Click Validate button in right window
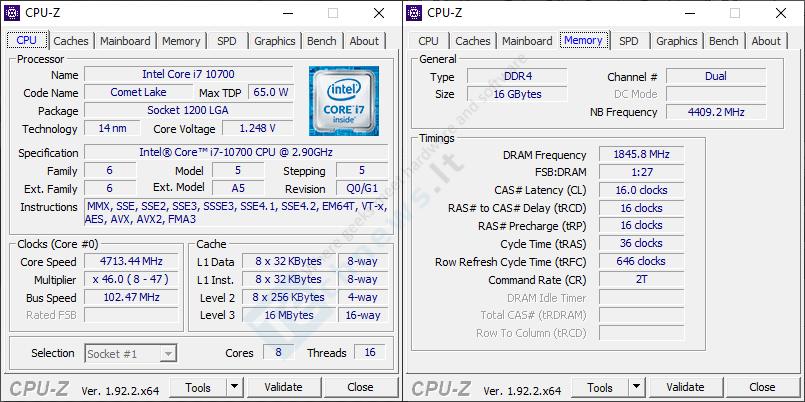Screen dimensions: 805x402 [x=686, y=387]
